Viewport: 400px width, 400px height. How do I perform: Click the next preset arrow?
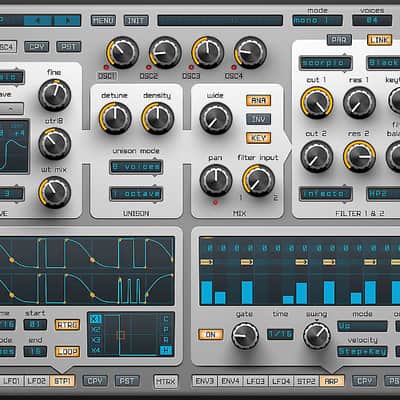point(68,21)
